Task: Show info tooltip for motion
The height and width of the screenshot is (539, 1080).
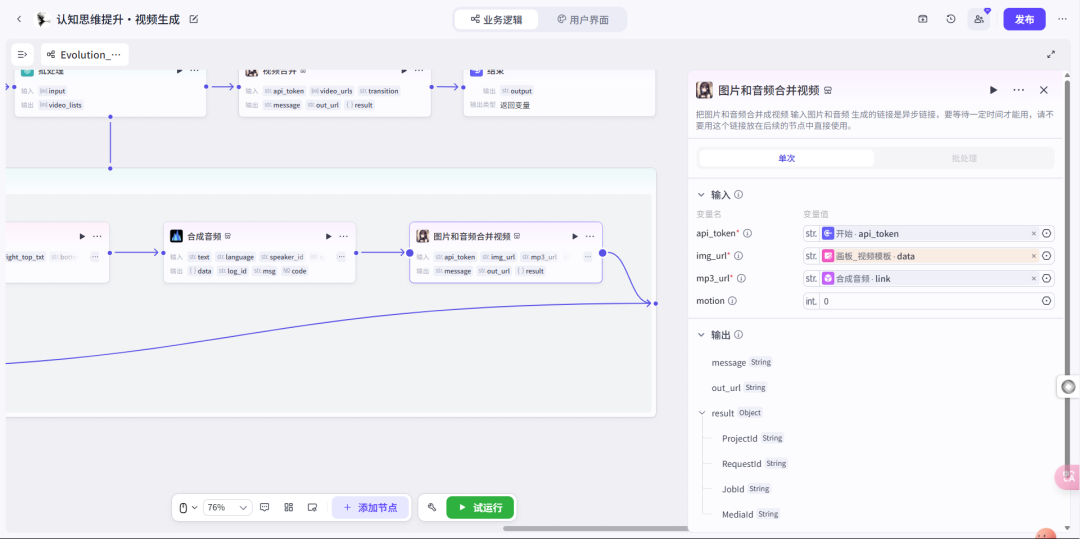Action: 732,301
